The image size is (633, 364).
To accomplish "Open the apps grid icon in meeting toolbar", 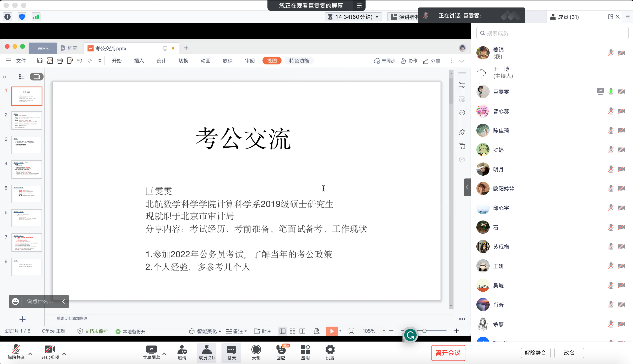I will 305,349.
